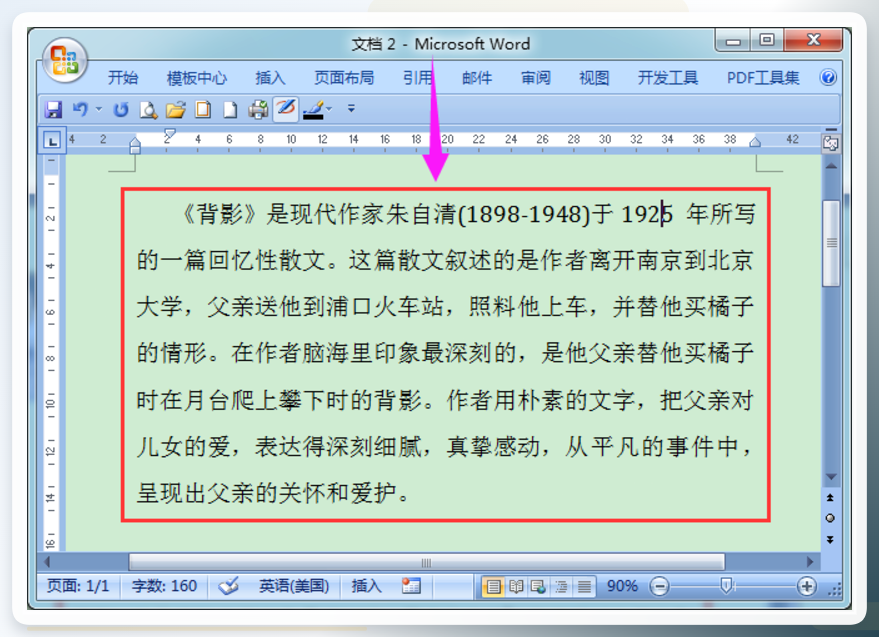Switch to web layout view
Screen dimensions: 879x637
(539, 587)
